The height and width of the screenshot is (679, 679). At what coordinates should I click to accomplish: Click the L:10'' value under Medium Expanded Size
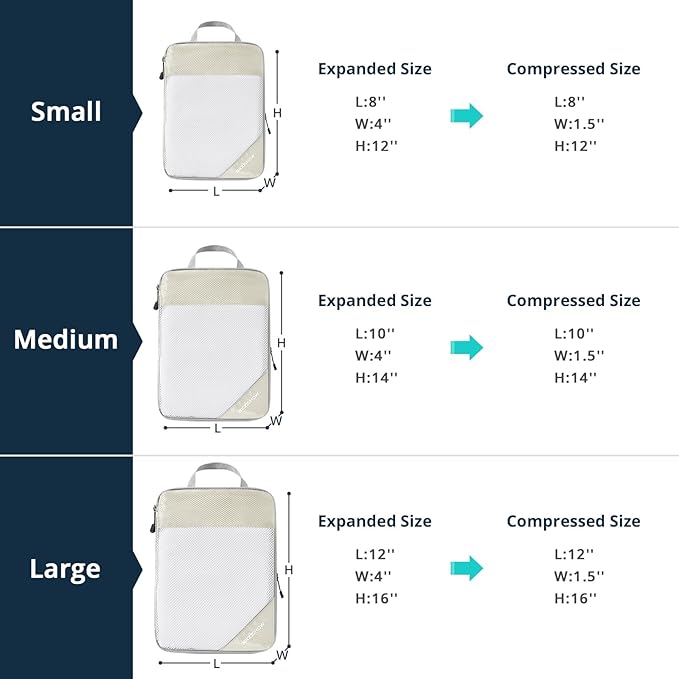[376, 333]
